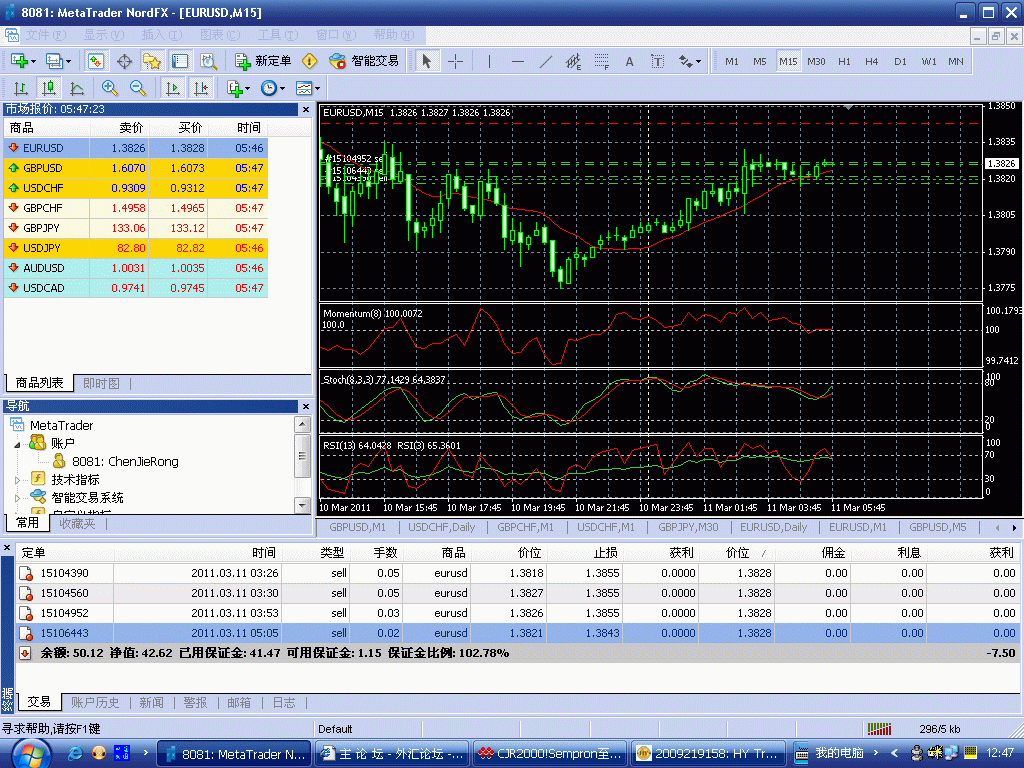Image resolution: width=1024 pixels, height=768 pixels.
Task: Select the GBPUSD row in market watch
Action: pyautogui.click(x=45, y=168)
